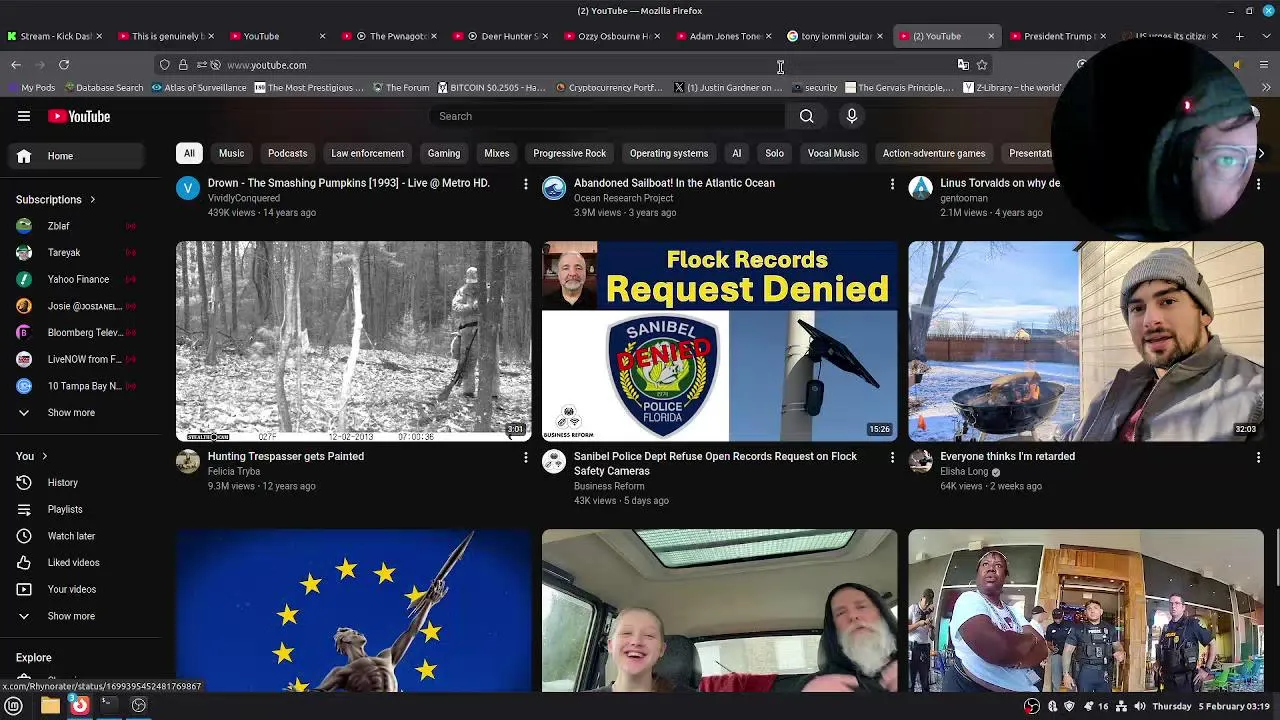Click Felicia Tryba channel avatar
Screen dimensions: 1280x720
(x=188, y=460)
